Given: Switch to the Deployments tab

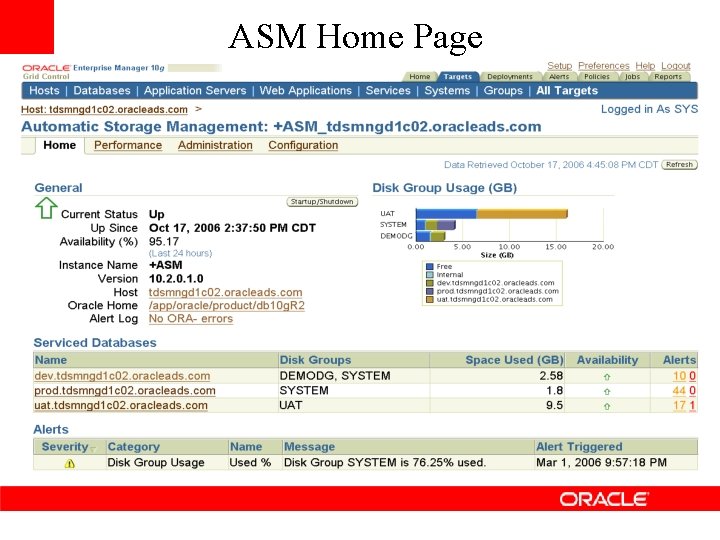Looking at the screenshot, I should point(510,77).
